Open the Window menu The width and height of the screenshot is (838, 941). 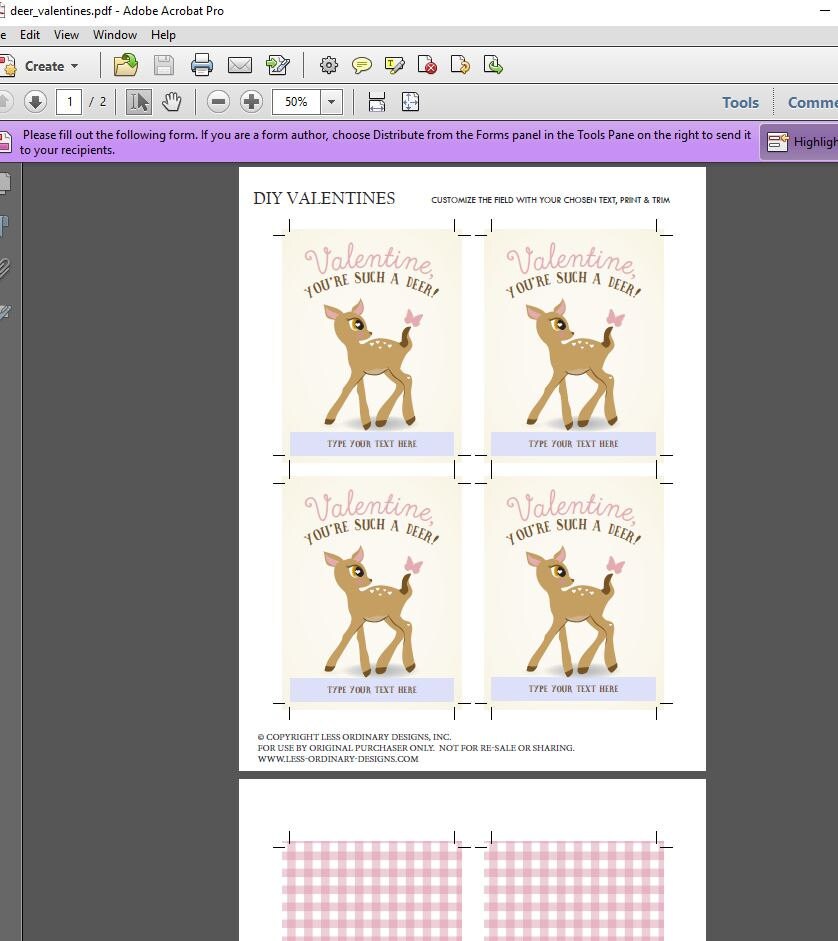coord(115,35)
